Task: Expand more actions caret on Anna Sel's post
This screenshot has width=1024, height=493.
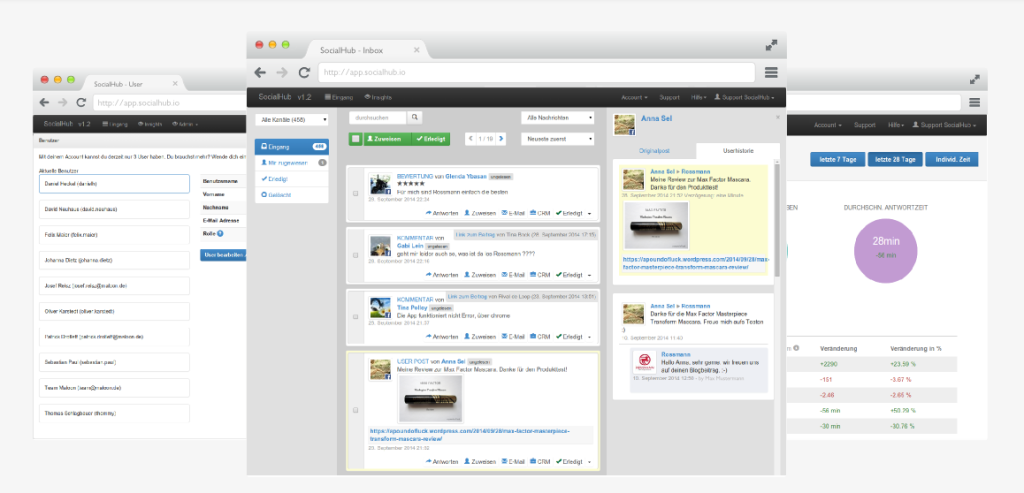Action: coord(589,462)
